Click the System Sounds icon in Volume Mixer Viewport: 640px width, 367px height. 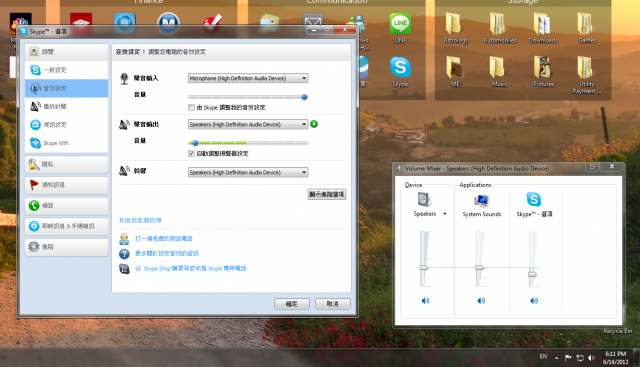[x=482, y=200]
